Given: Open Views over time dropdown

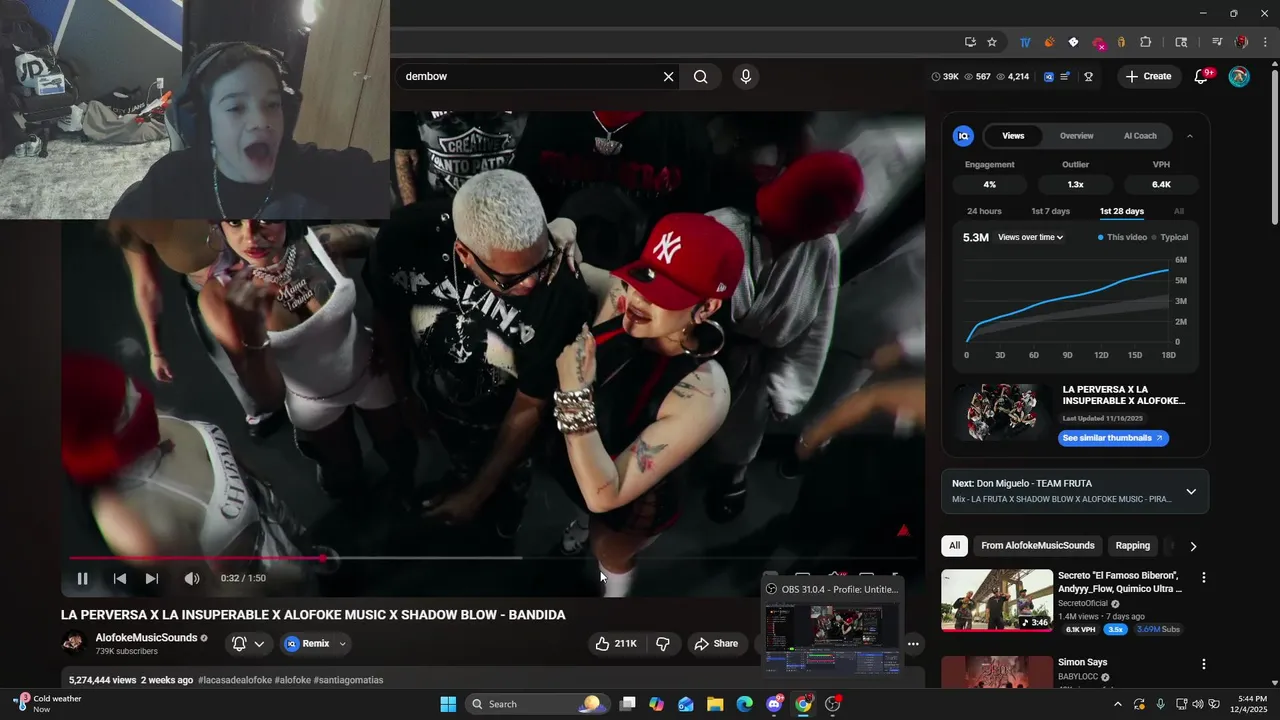Looking at the screenshot, I should click(x=1030, y=237).
